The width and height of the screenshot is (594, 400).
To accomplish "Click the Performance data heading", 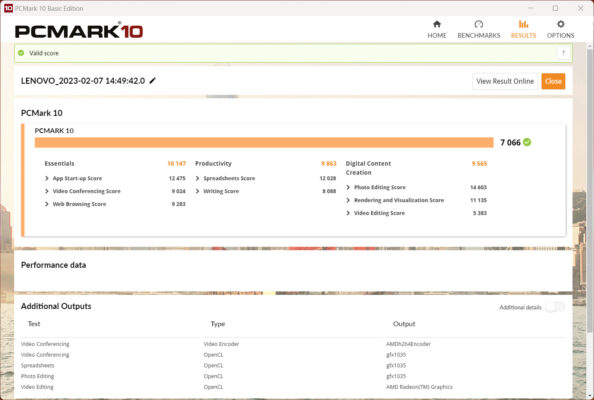I will 53,265.
